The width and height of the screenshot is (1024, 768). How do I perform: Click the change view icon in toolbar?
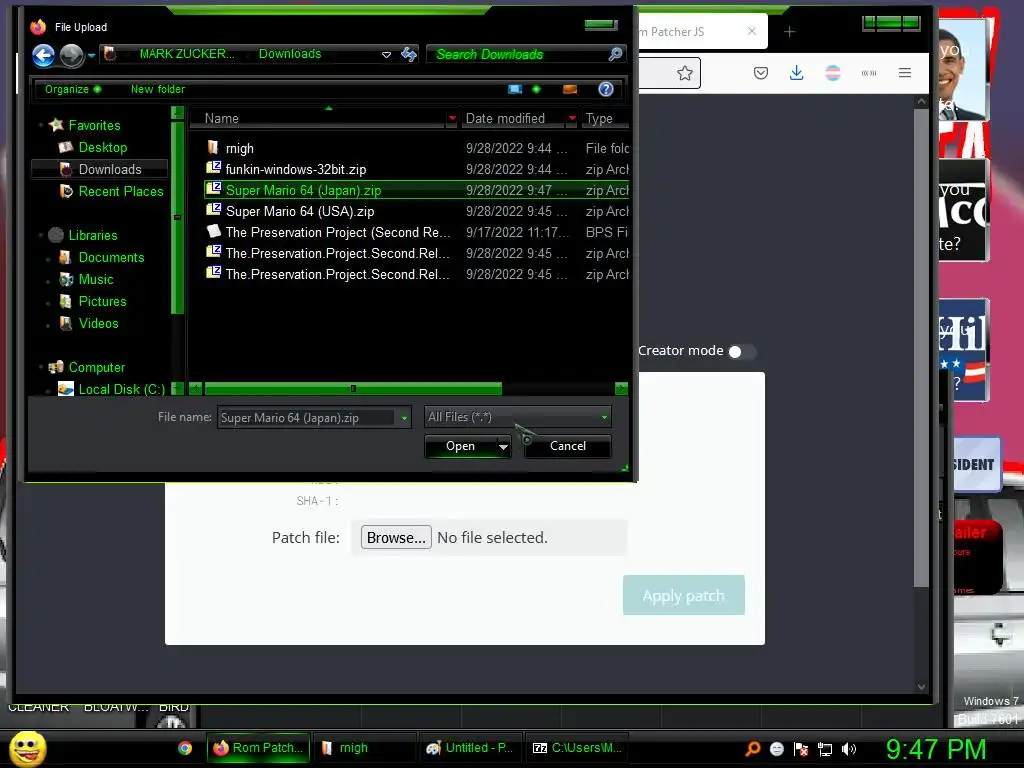coord(515,89)
